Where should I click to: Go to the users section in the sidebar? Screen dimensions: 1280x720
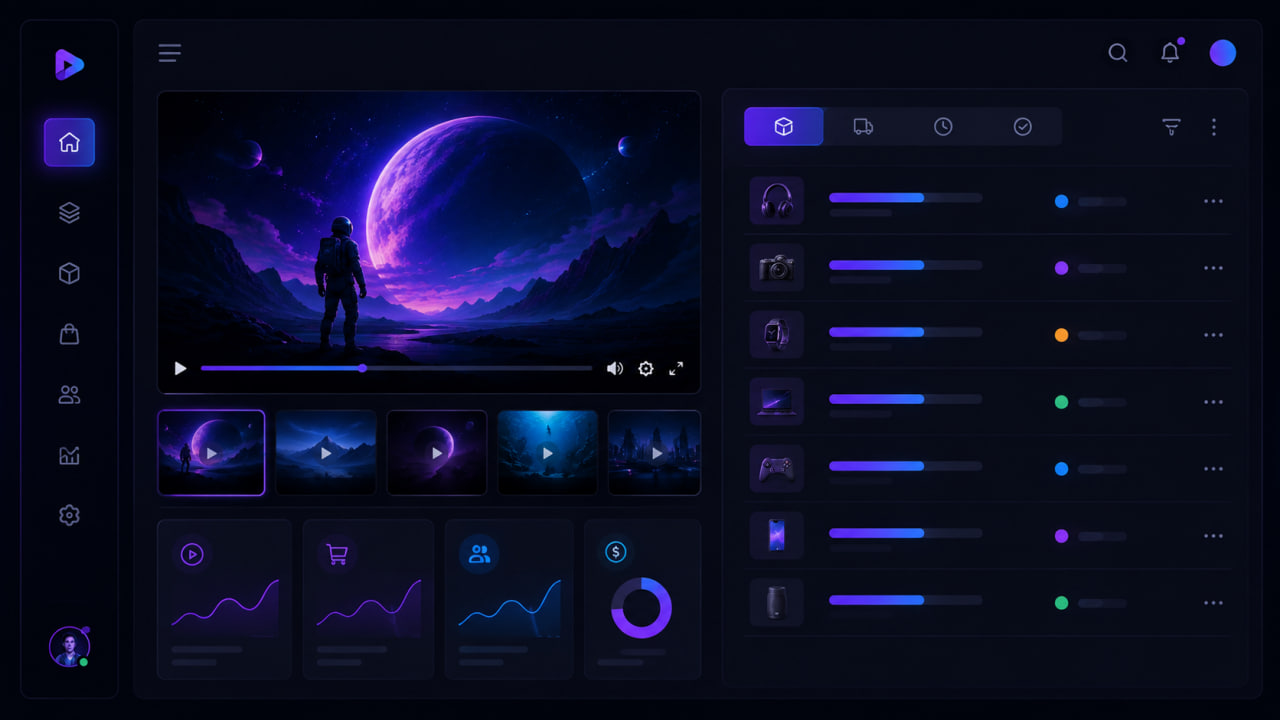(69, 395)
